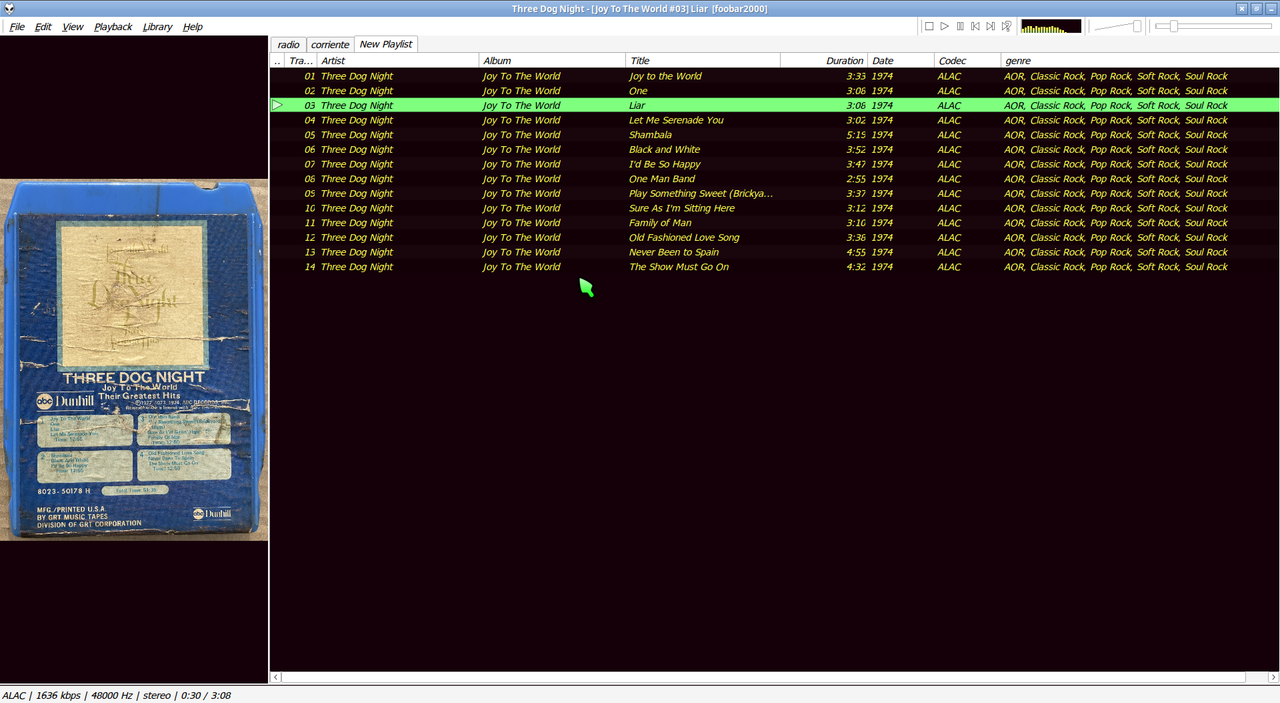
Task: Skip to the previous track
Action: coord(975,26)
